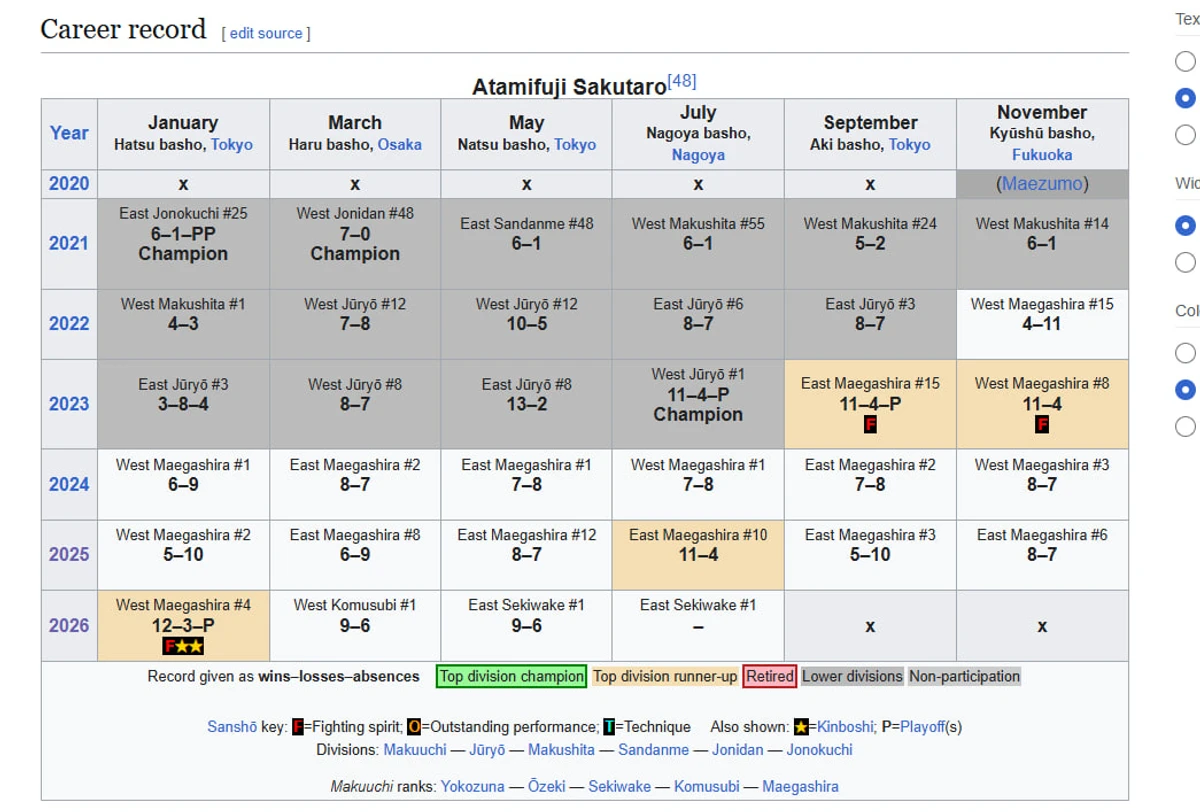Open the Fukuoka link under November
Image resolution: width=1200 pixels, height=812 pixels.
pos(1042,155)
